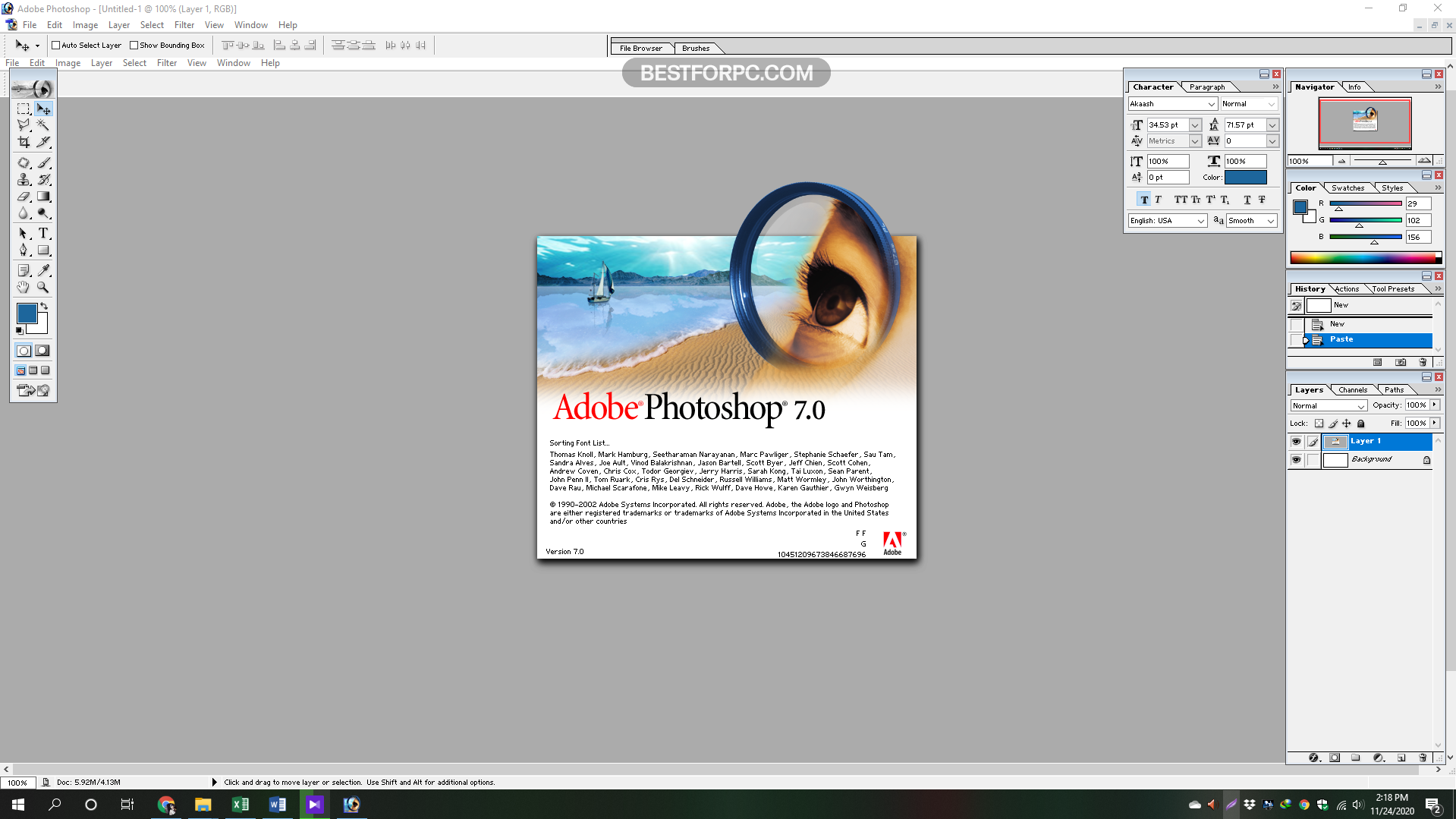Switch to the Channels tab
Screen dimensions: 1456x819
click(1353, 390)
